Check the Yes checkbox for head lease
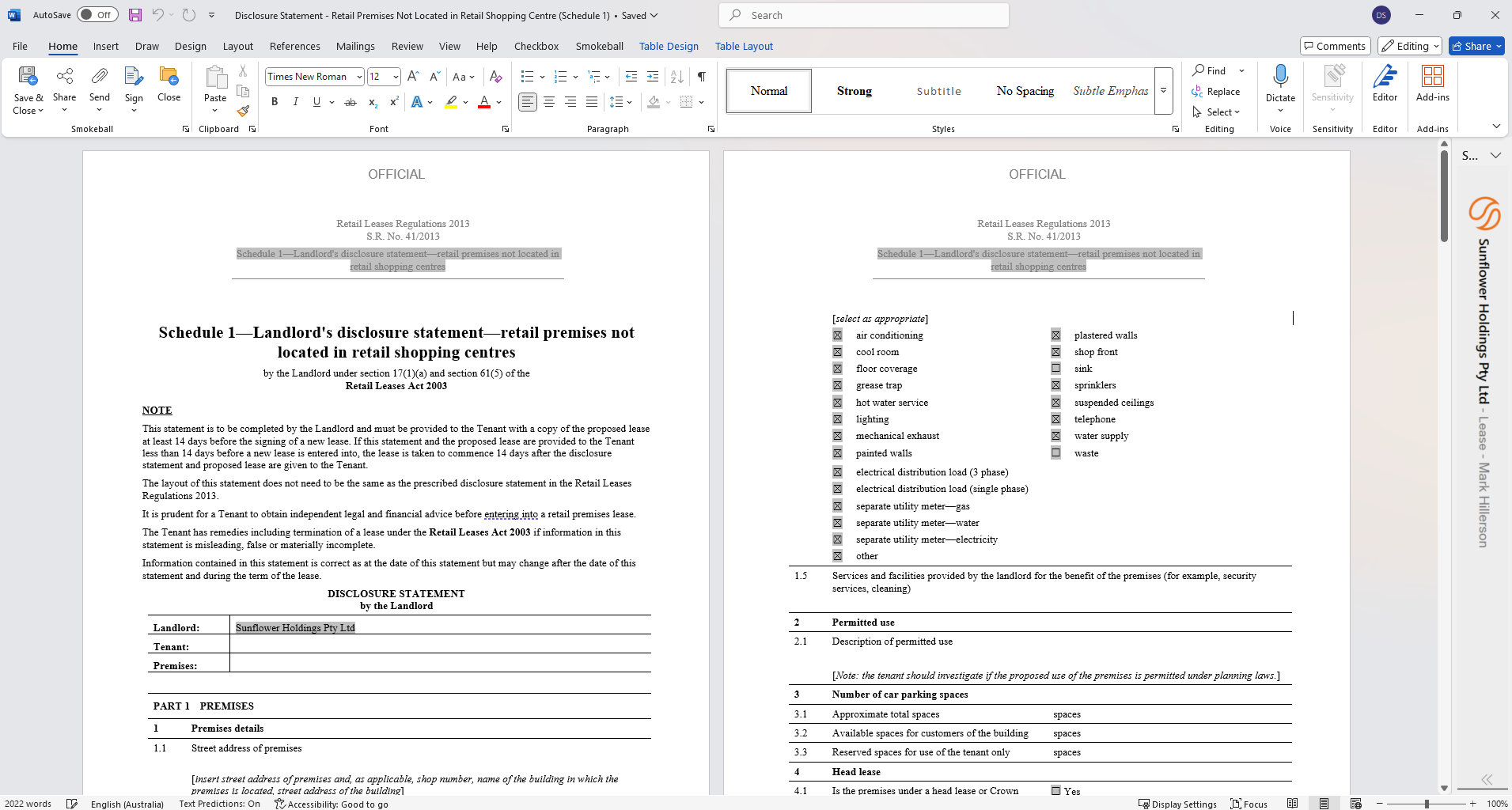This screenshot has width=1512, height=810. (x=1055, y=790)
